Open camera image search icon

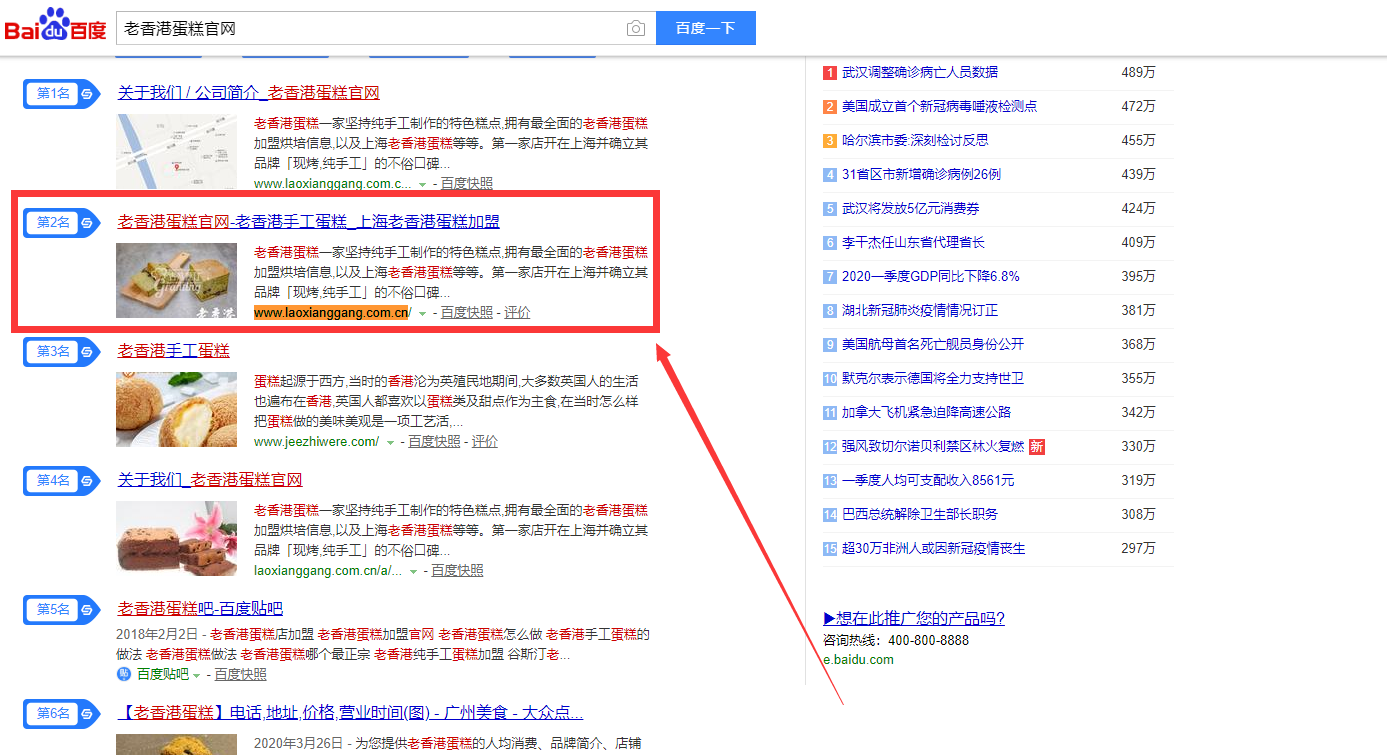pyautogui.click(x=636, y=28)
